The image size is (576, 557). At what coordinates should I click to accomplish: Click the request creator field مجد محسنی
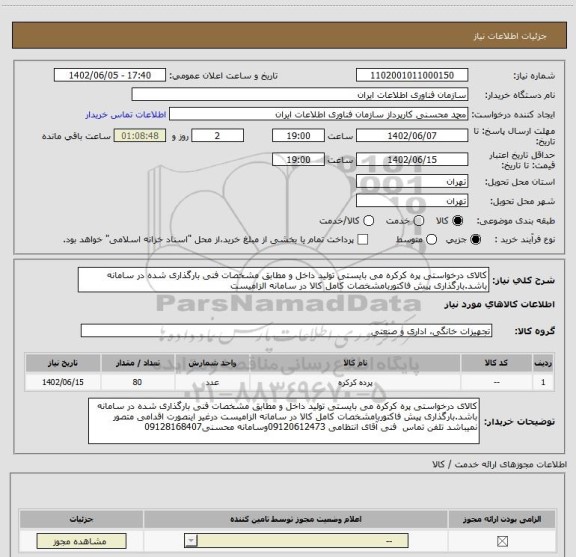318,114
